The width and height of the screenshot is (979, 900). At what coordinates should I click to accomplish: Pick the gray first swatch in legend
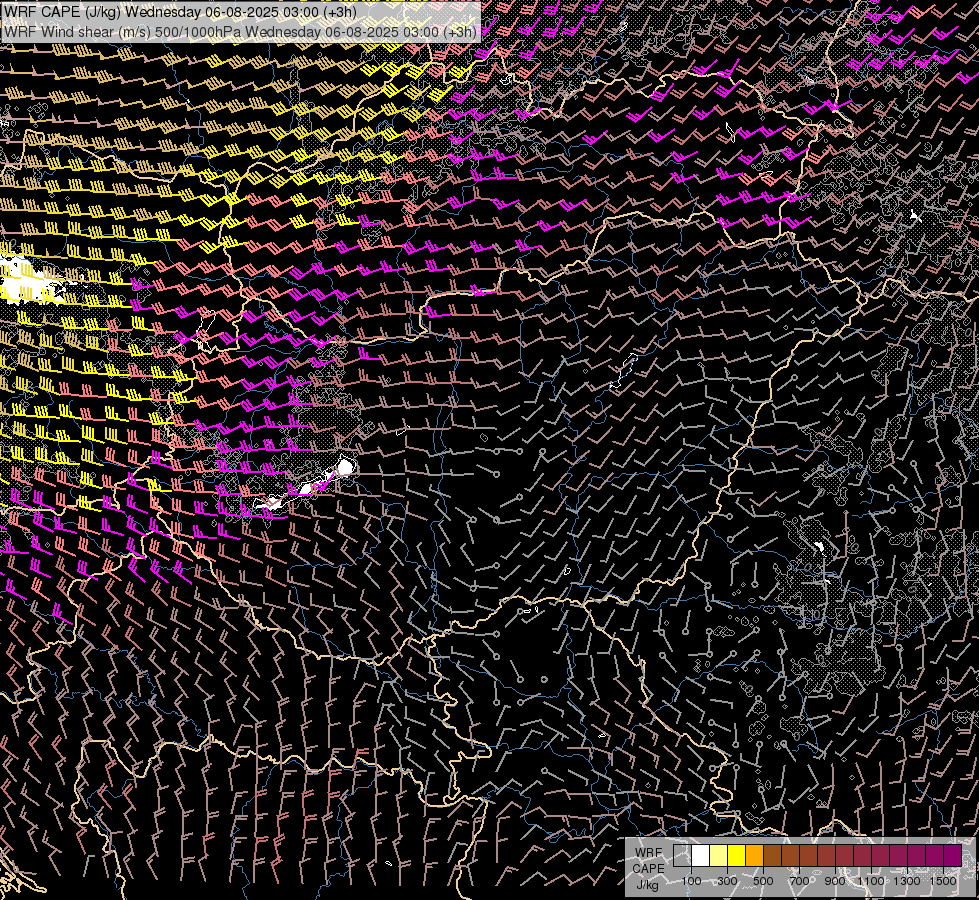pos(682,855)
